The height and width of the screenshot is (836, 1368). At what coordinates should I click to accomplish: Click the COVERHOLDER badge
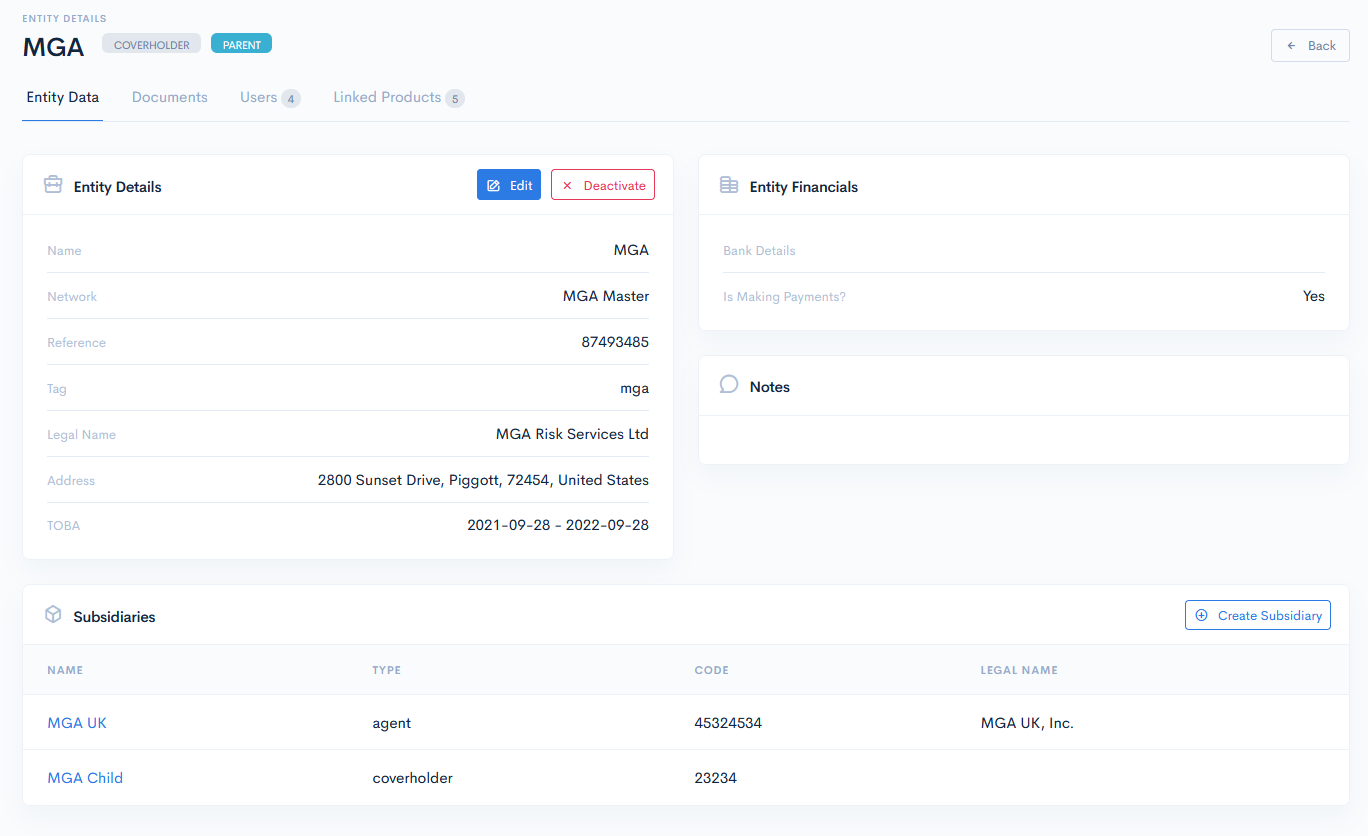coord(152,45)
